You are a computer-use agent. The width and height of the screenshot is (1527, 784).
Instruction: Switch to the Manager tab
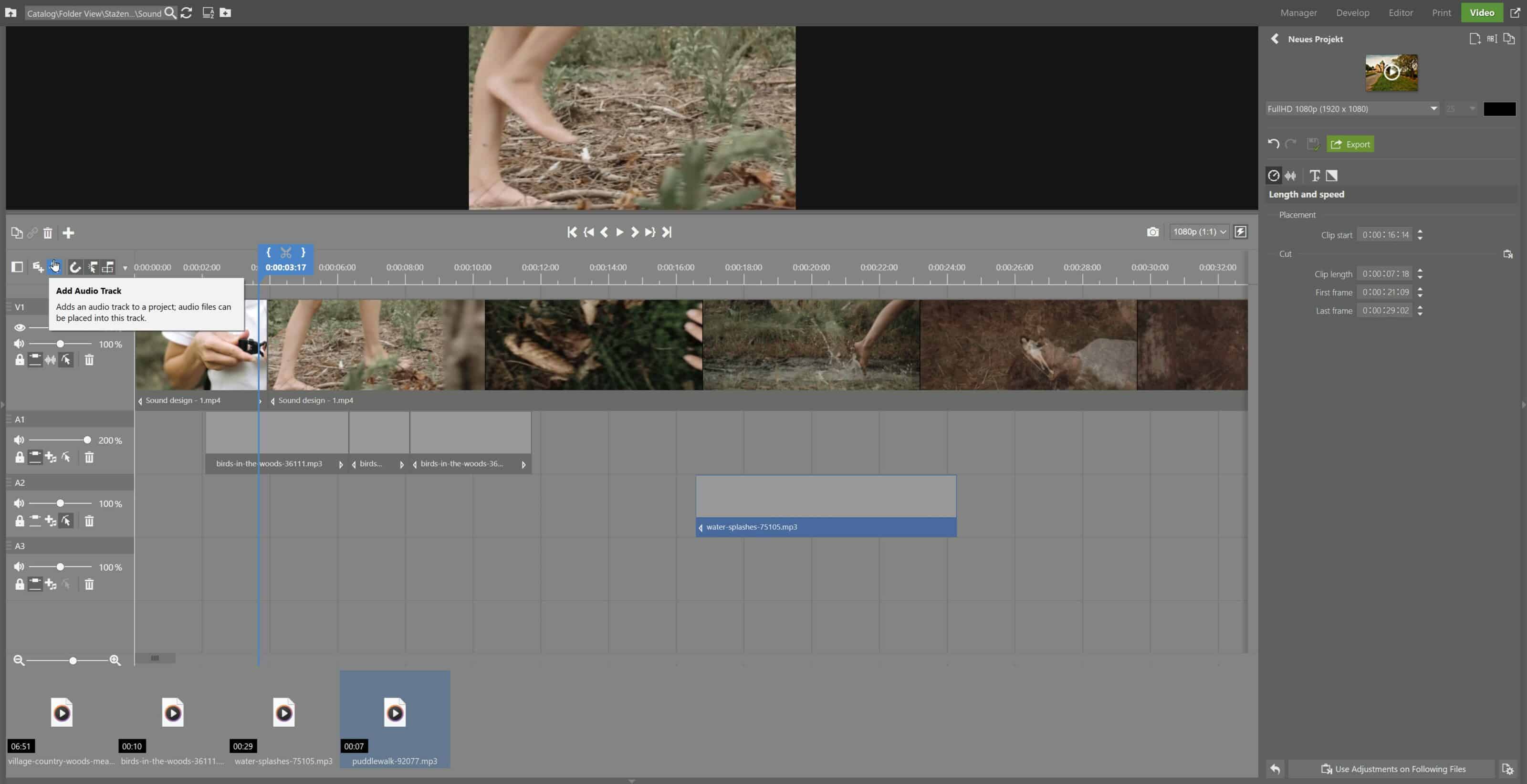tap(1298, 12)
